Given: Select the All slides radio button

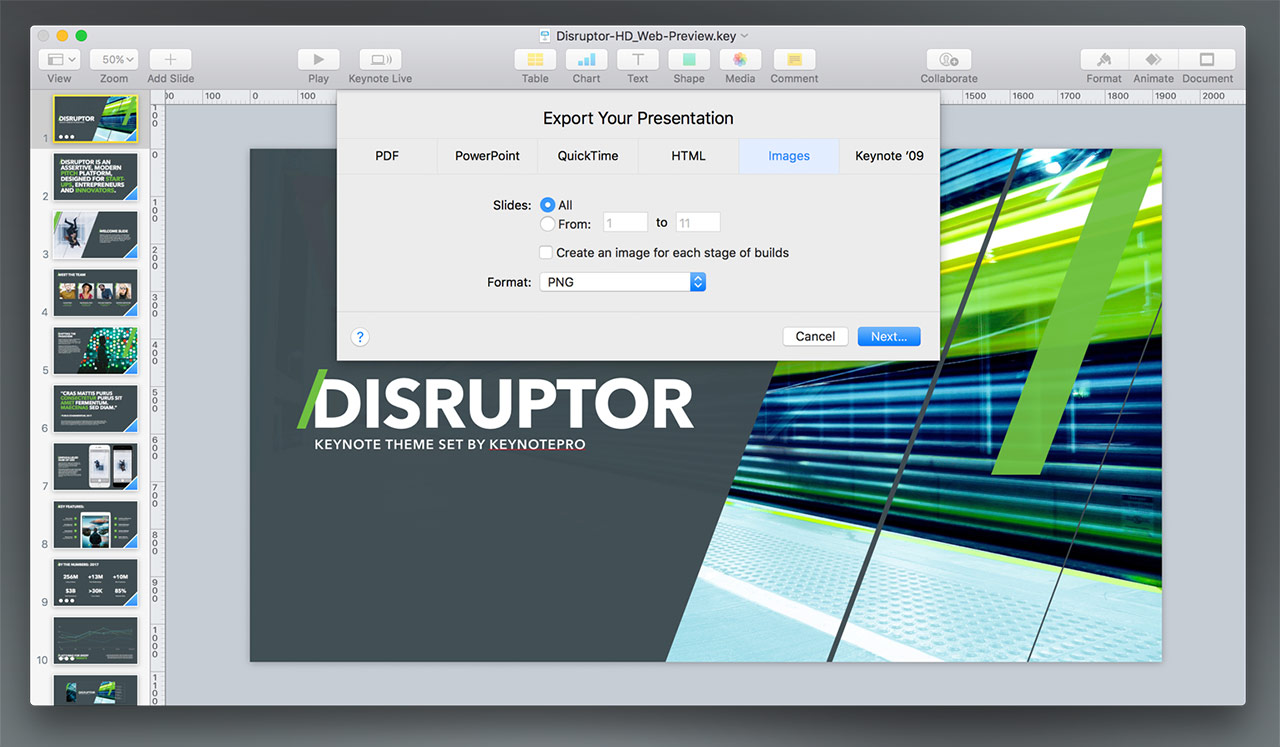Looking at the screenshot, I should point(547,205).
